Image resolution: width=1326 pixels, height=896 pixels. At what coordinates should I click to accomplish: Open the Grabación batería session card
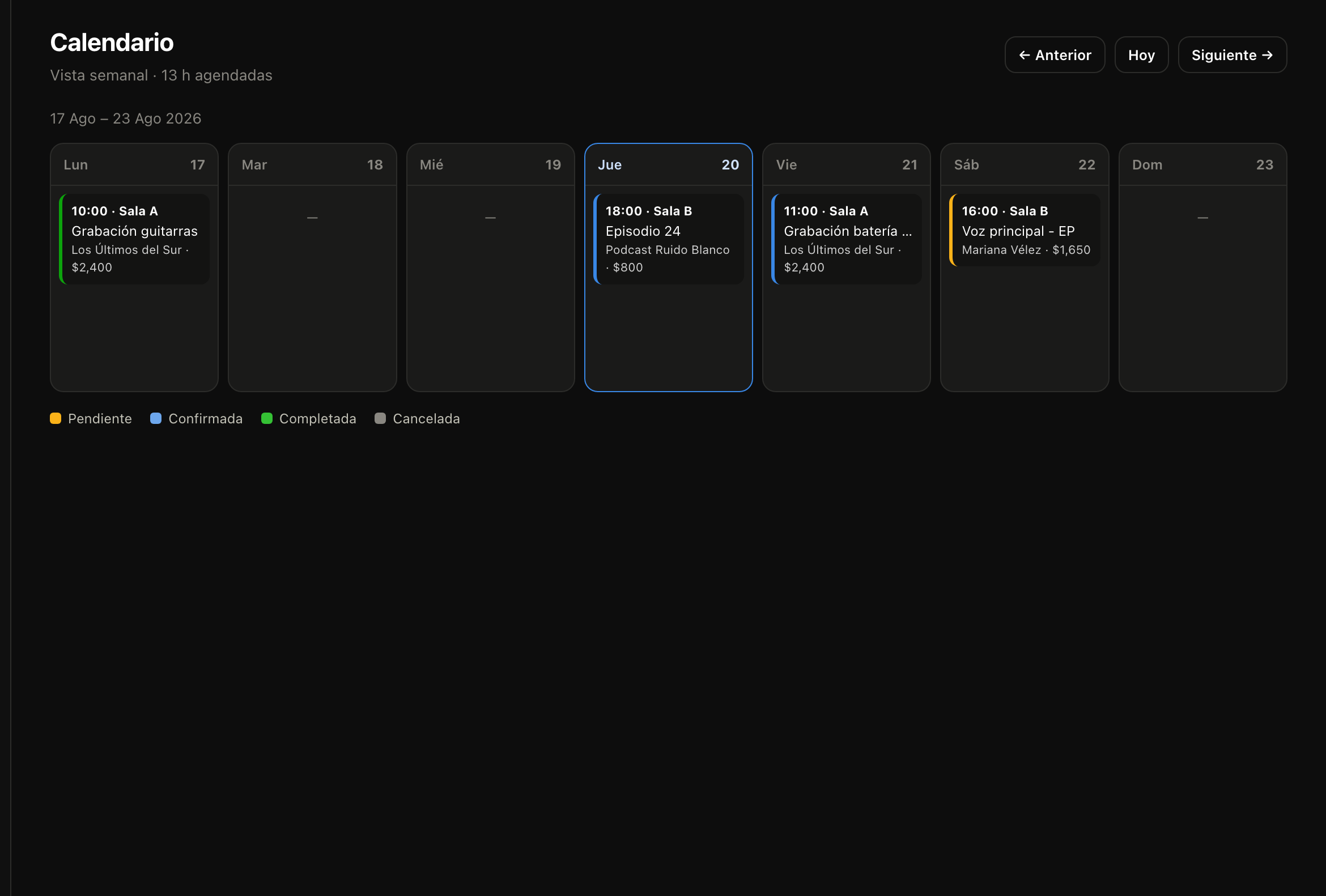846,239
